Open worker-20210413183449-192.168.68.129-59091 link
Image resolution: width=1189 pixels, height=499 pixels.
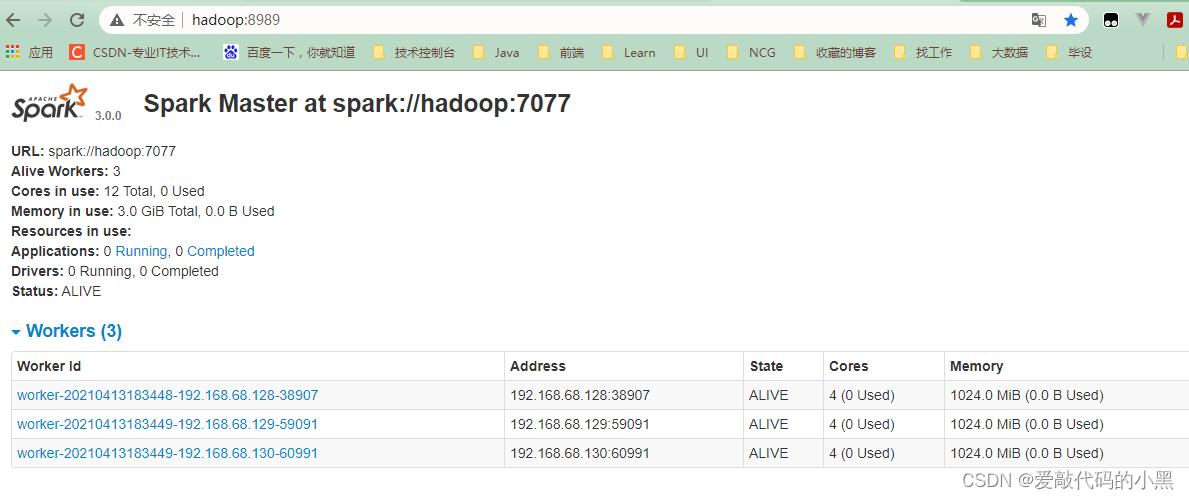click(167, 424)
